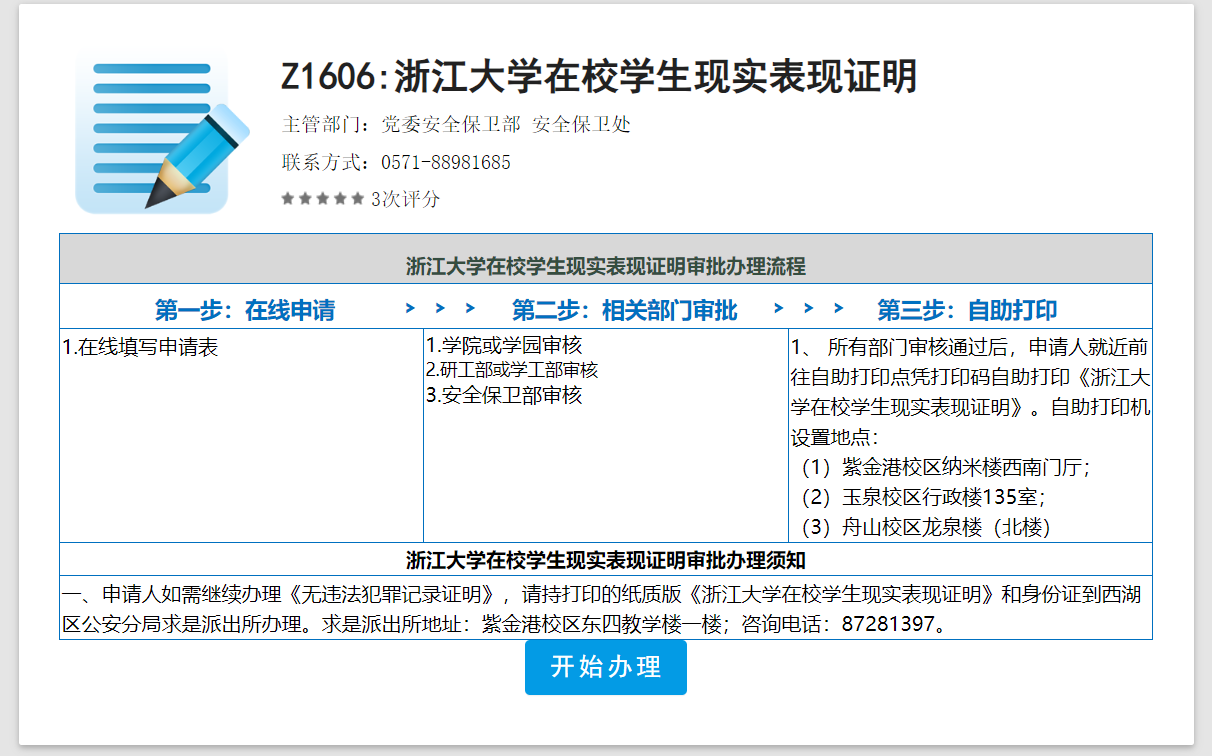
Task: Select the 第二步：相关部门审批 step heading
Action: pyautogui.click(x=625, y=311)
